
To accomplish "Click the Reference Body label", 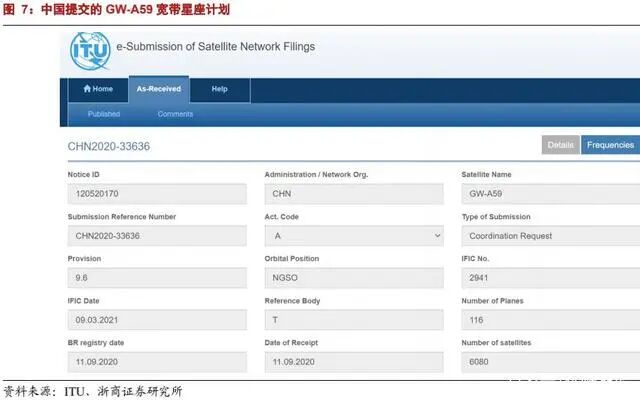I will pos(292,301).
